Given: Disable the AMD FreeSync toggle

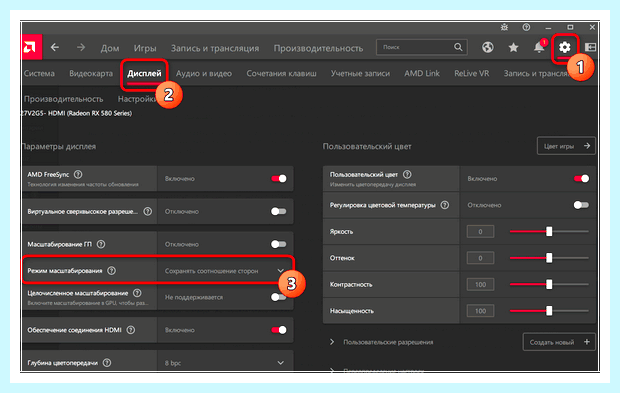Looking at the screenshot, I should pos(279,179).
